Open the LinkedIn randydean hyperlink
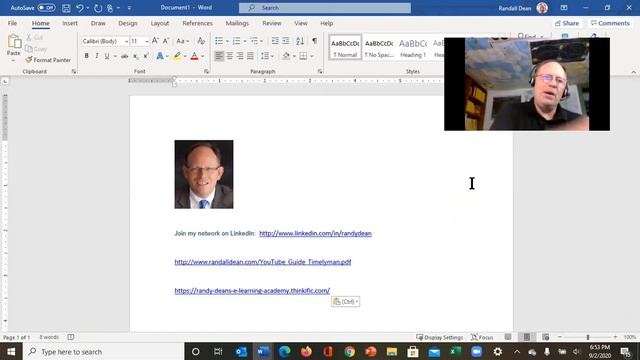 pos(315,233)
